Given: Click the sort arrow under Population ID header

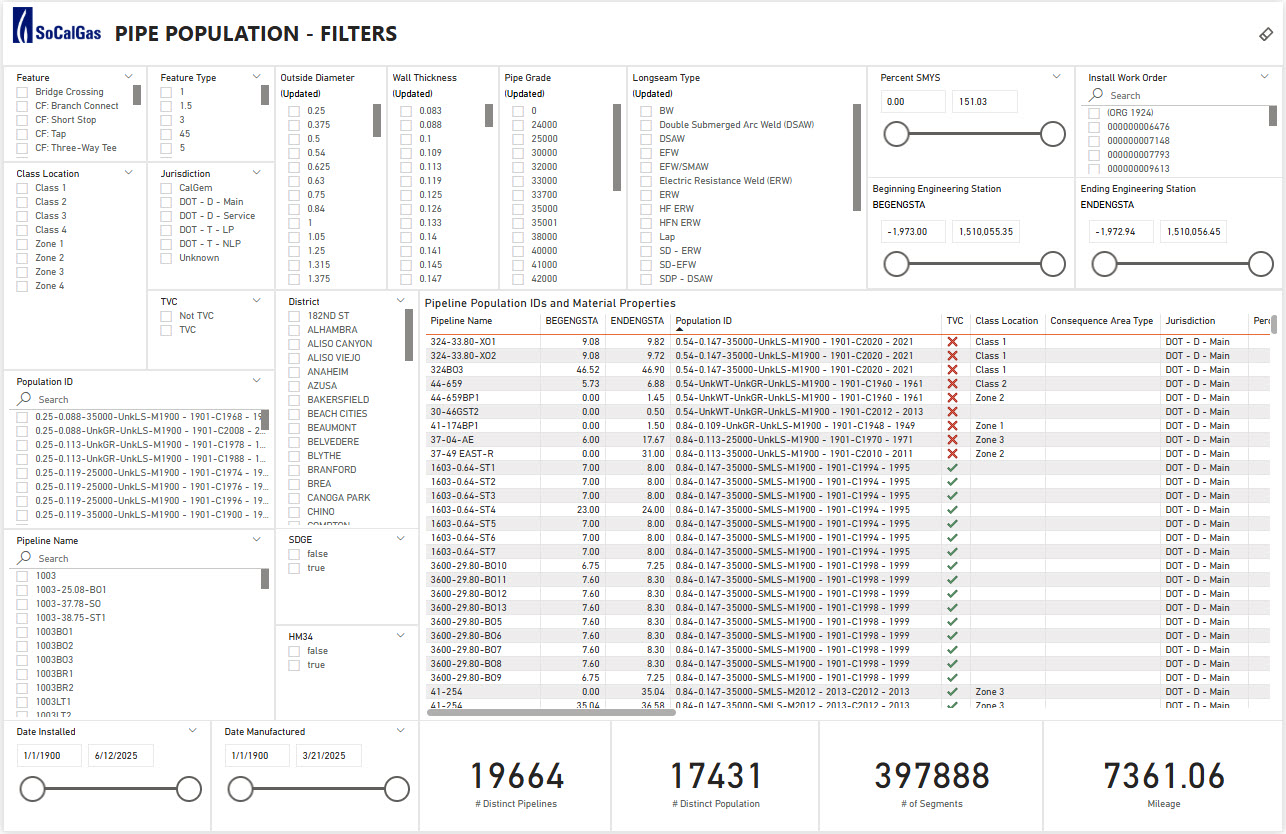Looking at the screenshot, I should (x=680, y=329).
